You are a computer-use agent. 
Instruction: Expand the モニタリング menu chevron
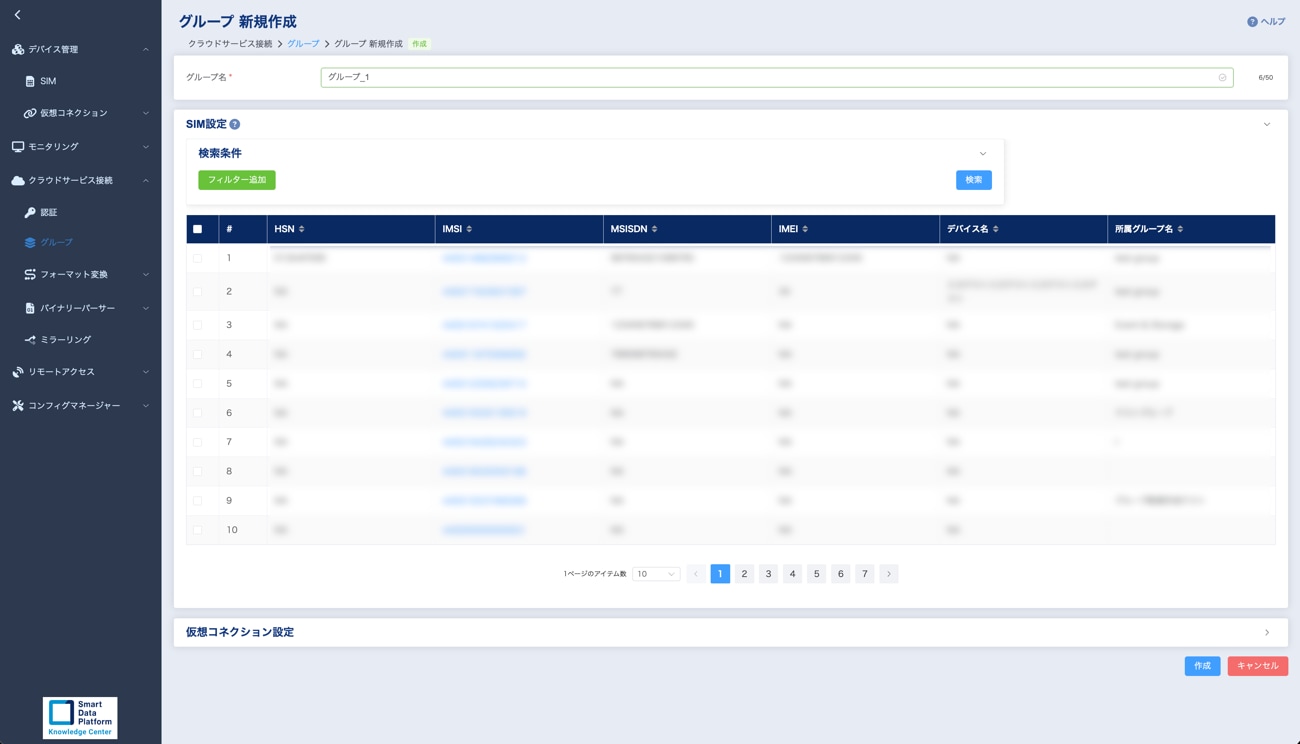point(146,148)
